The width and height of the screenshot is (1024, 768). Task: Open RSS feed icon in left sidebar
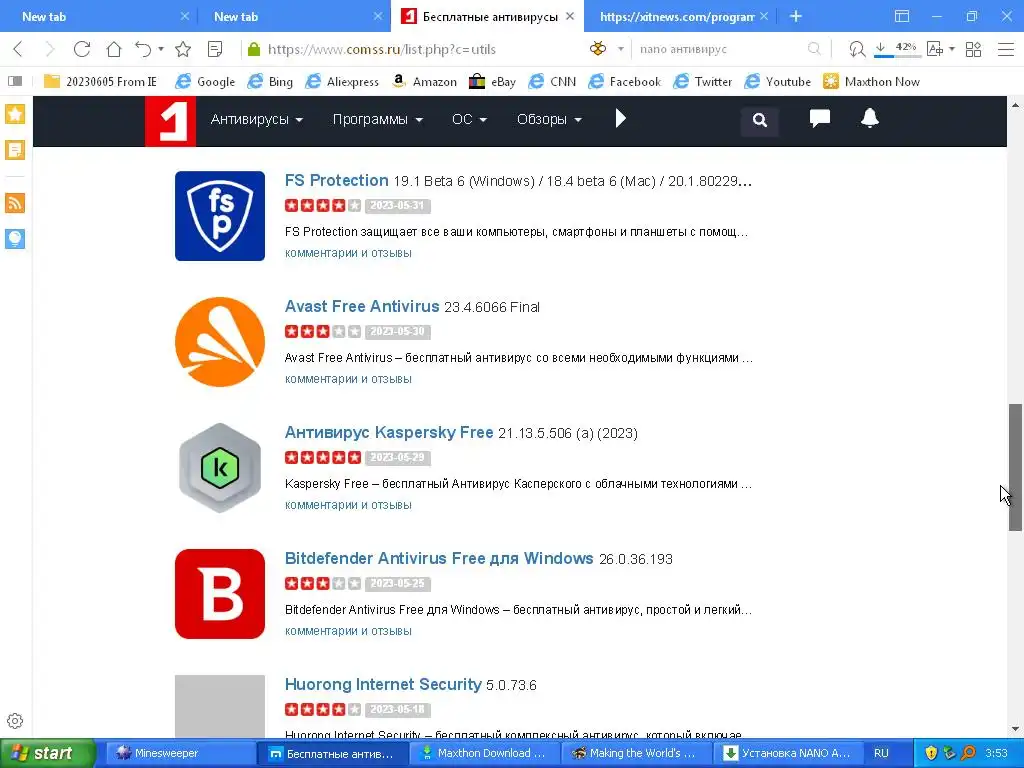pos(15,203)
